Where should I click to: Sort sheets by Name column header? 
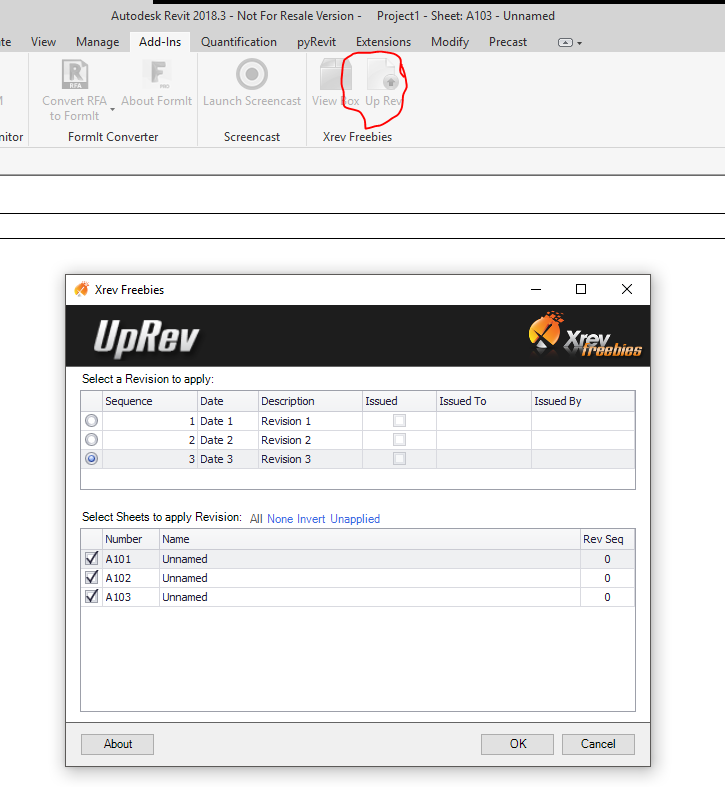tap(370, 539)
